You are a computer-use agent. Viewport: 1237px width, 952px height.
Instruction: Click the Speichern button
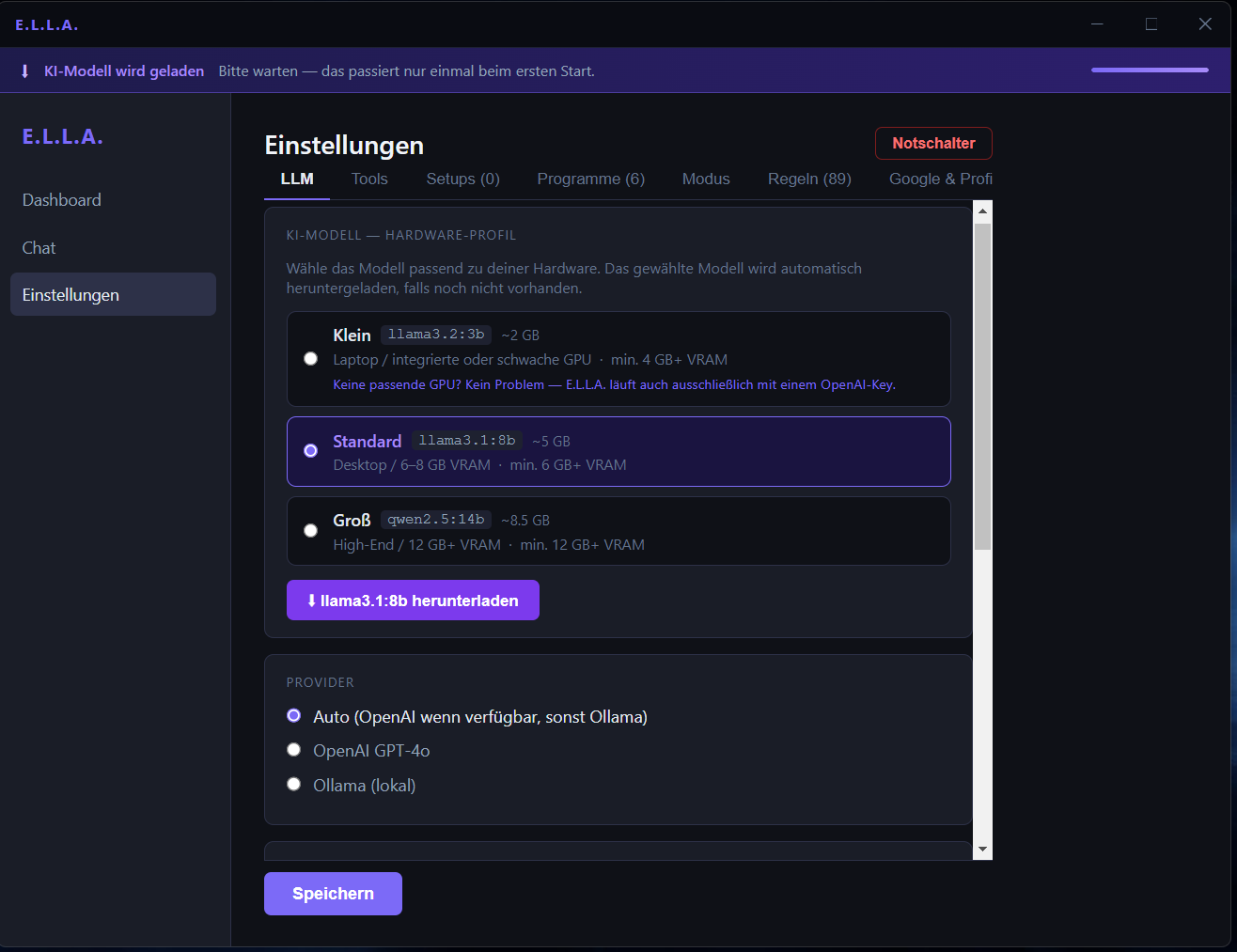click(333, 894)
